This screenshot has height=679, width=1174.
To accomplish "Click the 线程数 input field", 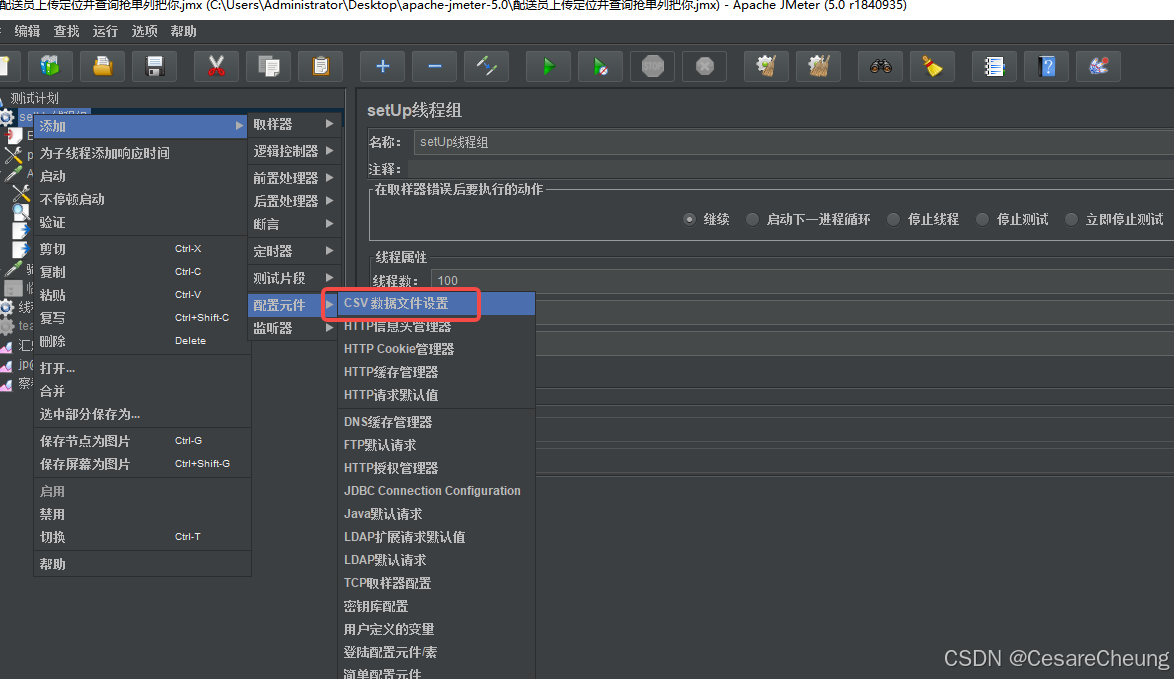I will pos(803,281).
